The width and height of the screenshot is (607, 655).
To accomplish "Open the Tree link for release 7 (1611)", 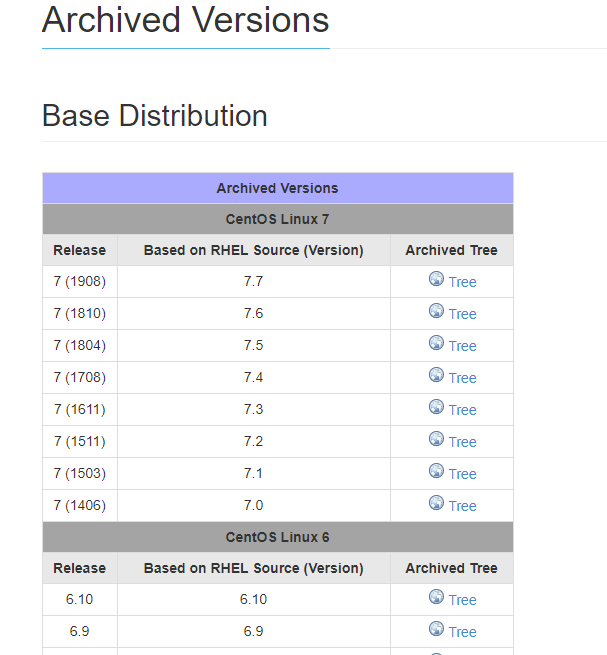I will [x=462, y=410].
